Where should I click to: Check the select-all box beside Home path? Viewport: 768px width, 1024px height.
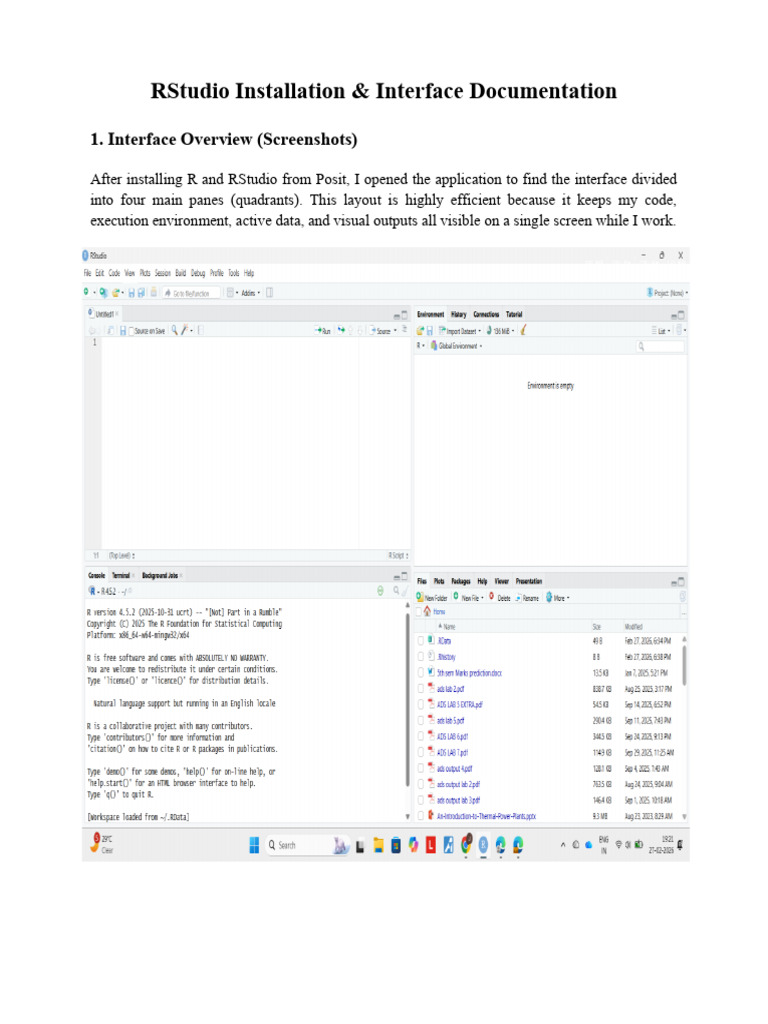419,612
